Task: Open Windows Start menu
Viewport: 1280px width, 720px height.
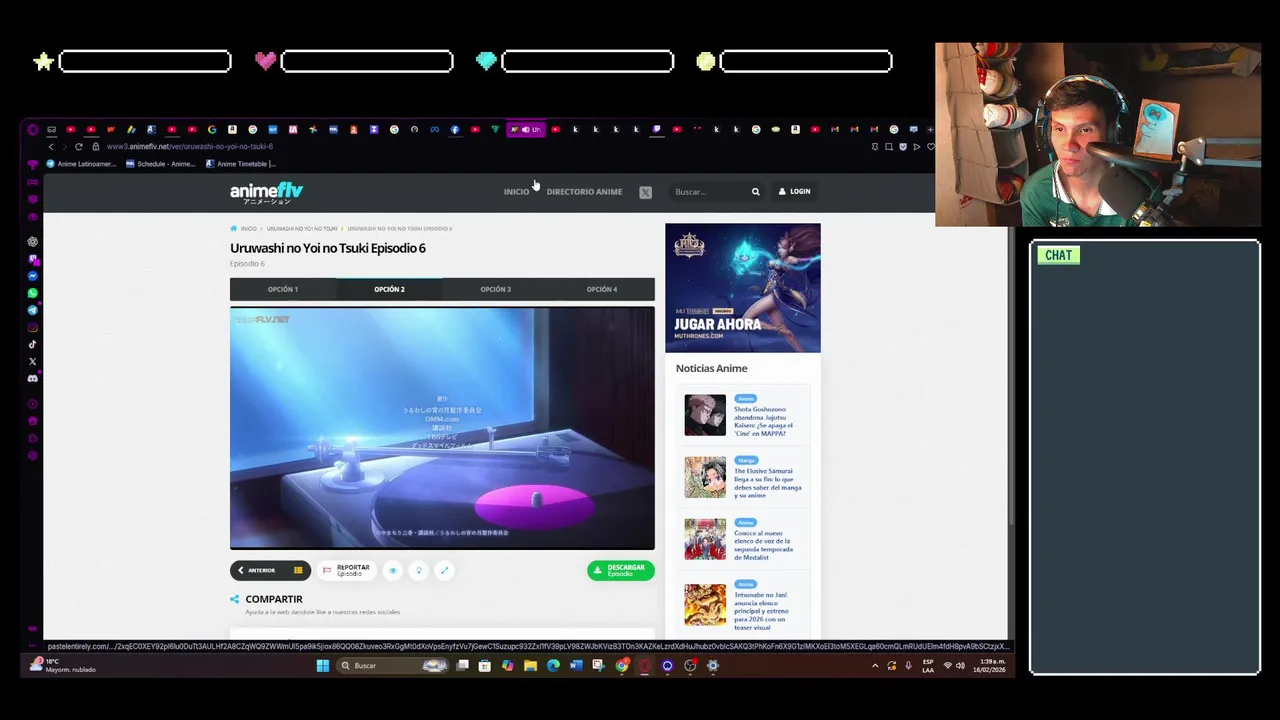Action: pos(323,666)
